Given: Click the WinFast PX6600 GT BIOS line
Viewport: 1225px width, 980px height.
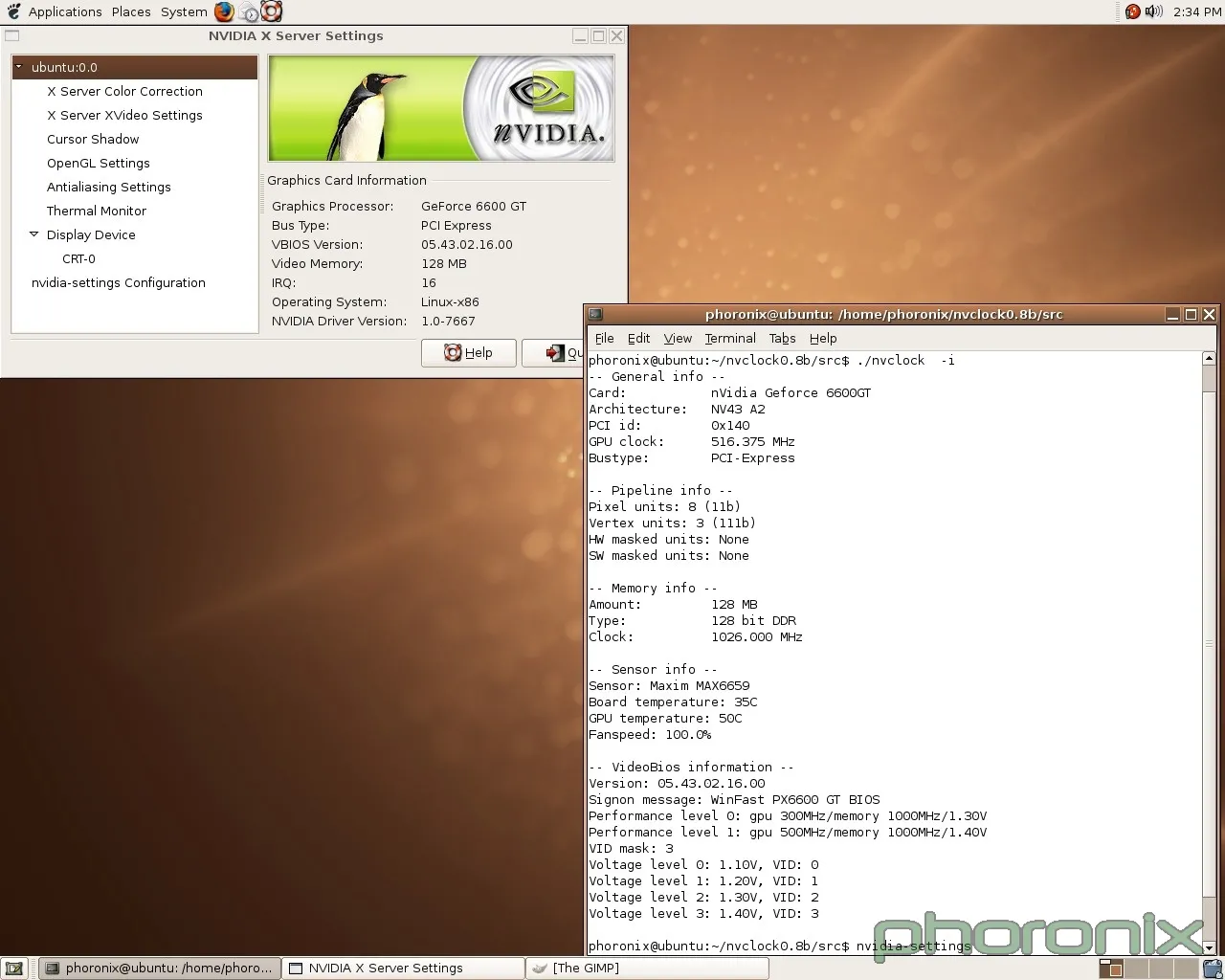Looking at the screenshot, I should point(734,799).
